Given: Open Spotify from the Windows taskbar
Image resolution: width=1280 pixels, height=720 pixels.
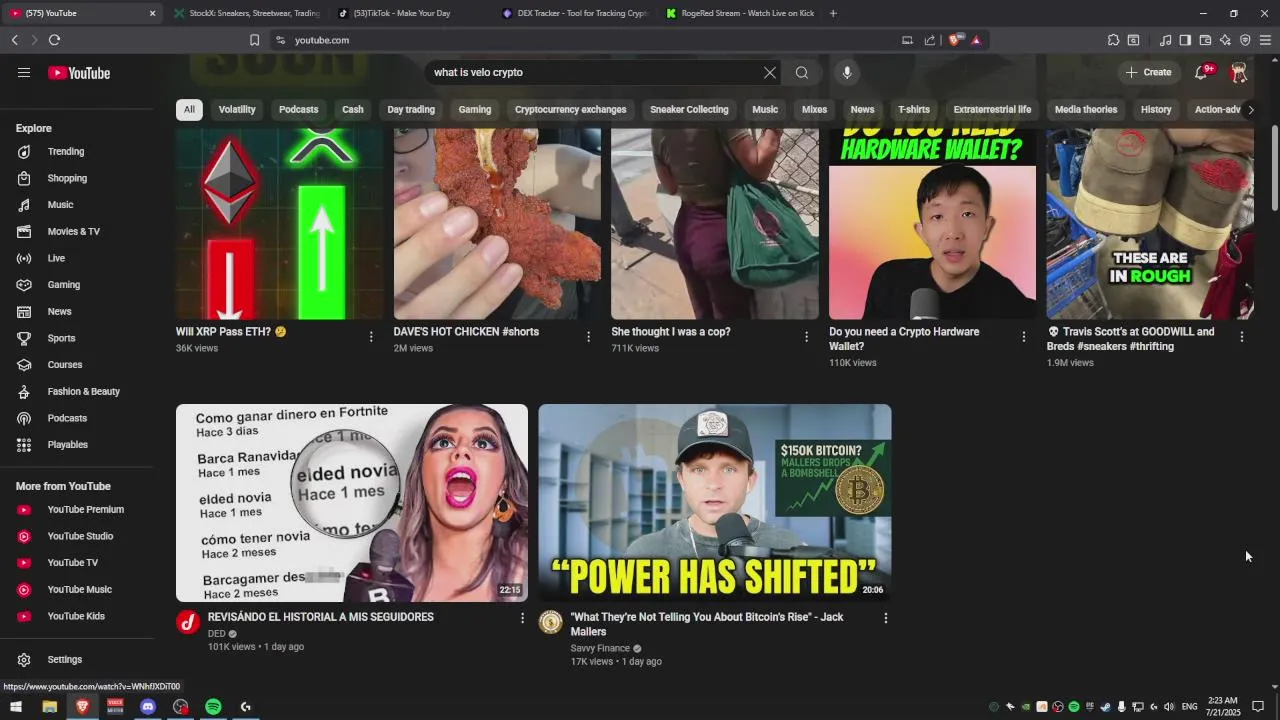Looking at the screenshot, I should [x=213, y=706].
